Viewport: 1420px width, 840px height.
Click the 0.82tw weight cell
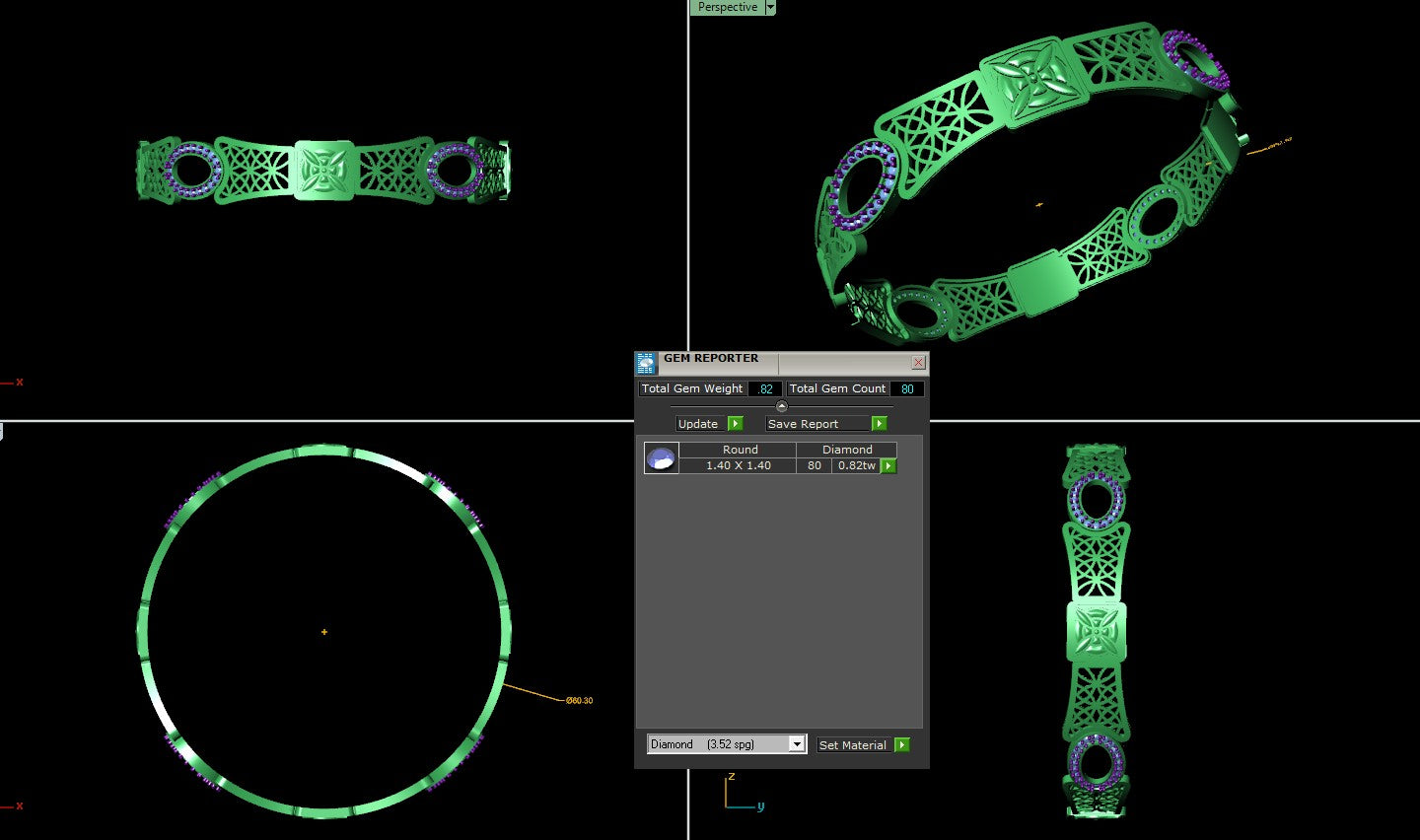[856, 466]
